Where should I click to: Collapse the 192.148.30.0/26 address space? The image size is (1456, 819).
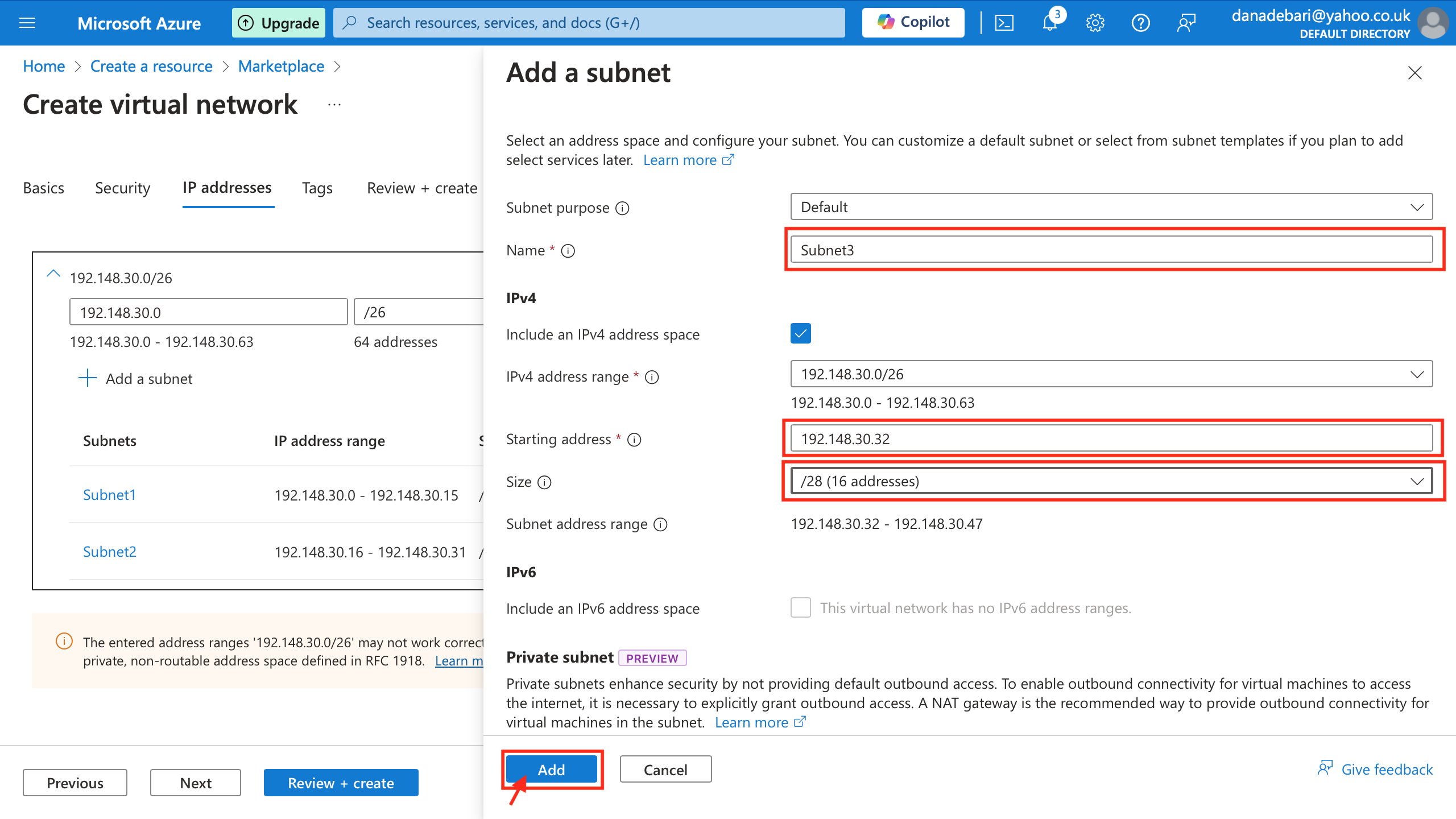point(53,274)
